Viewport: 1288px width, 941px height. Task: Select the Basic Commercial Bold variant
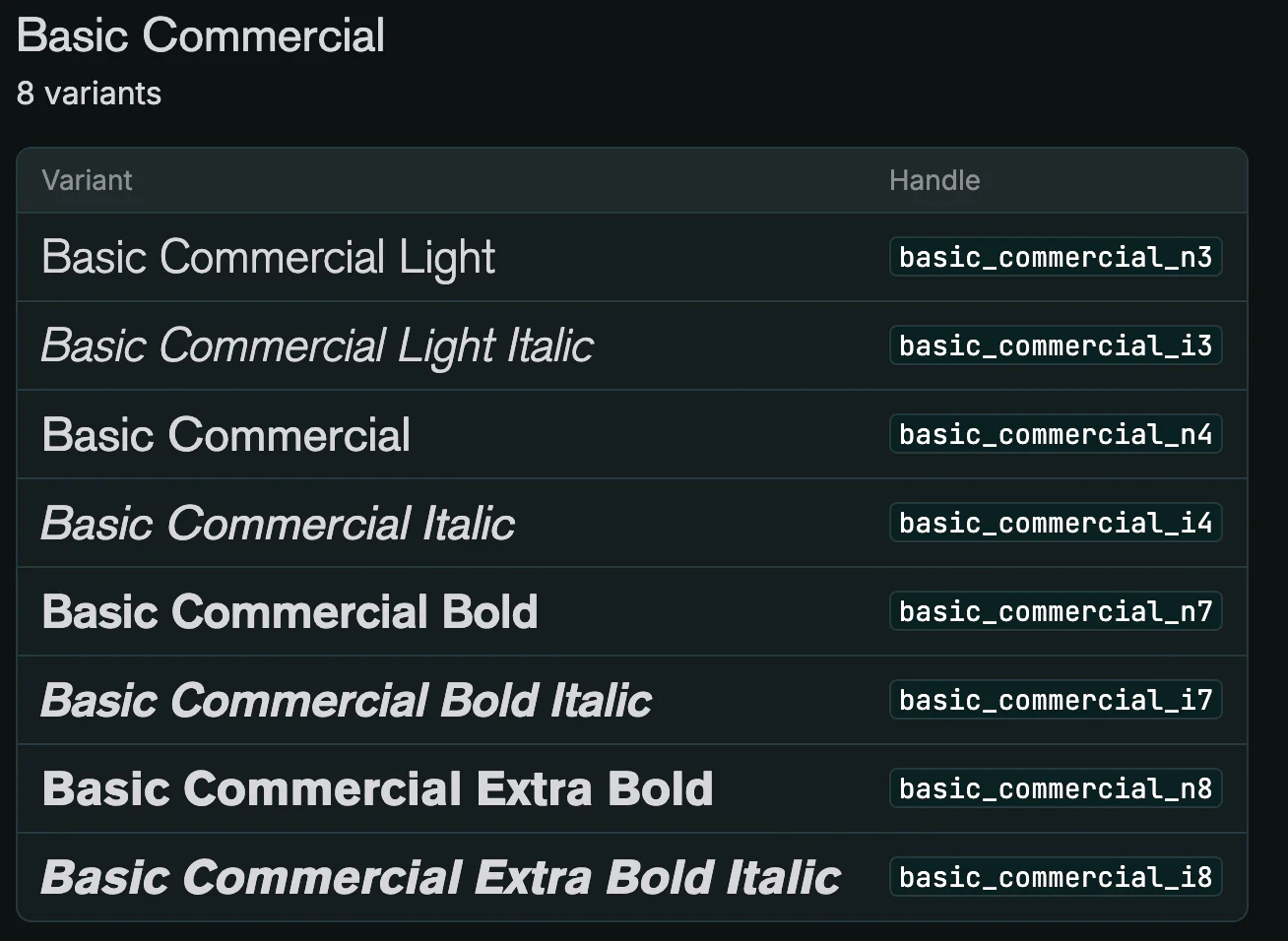[289, 611]
